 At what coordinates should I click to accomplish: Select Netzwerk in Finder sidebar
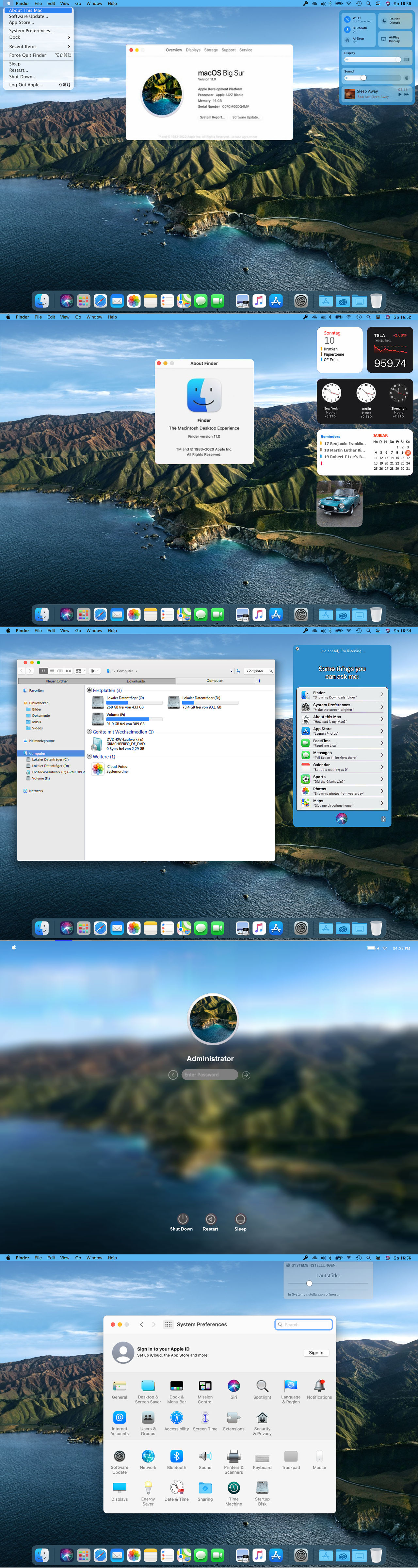[x=36, y=791]
